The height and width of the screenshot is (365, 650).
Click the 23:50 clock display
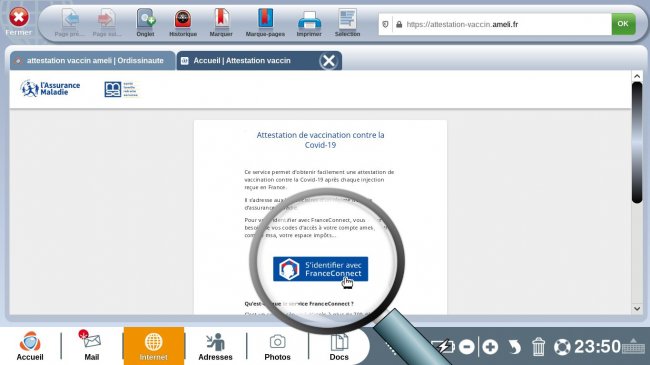pyautogui.click(x=597, y=346)
